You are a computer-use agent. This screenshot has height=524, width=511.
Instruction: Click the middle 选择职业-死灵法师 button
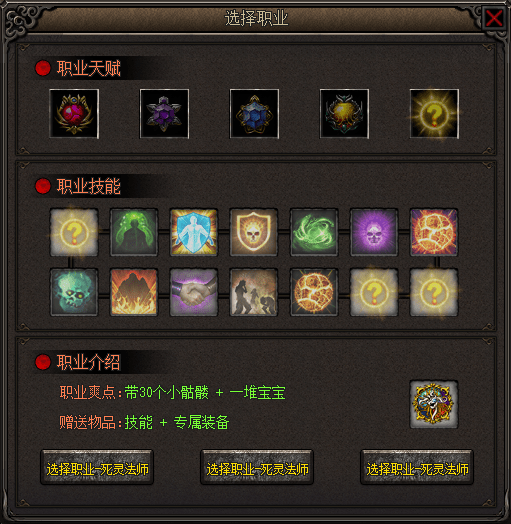(257, 467)
